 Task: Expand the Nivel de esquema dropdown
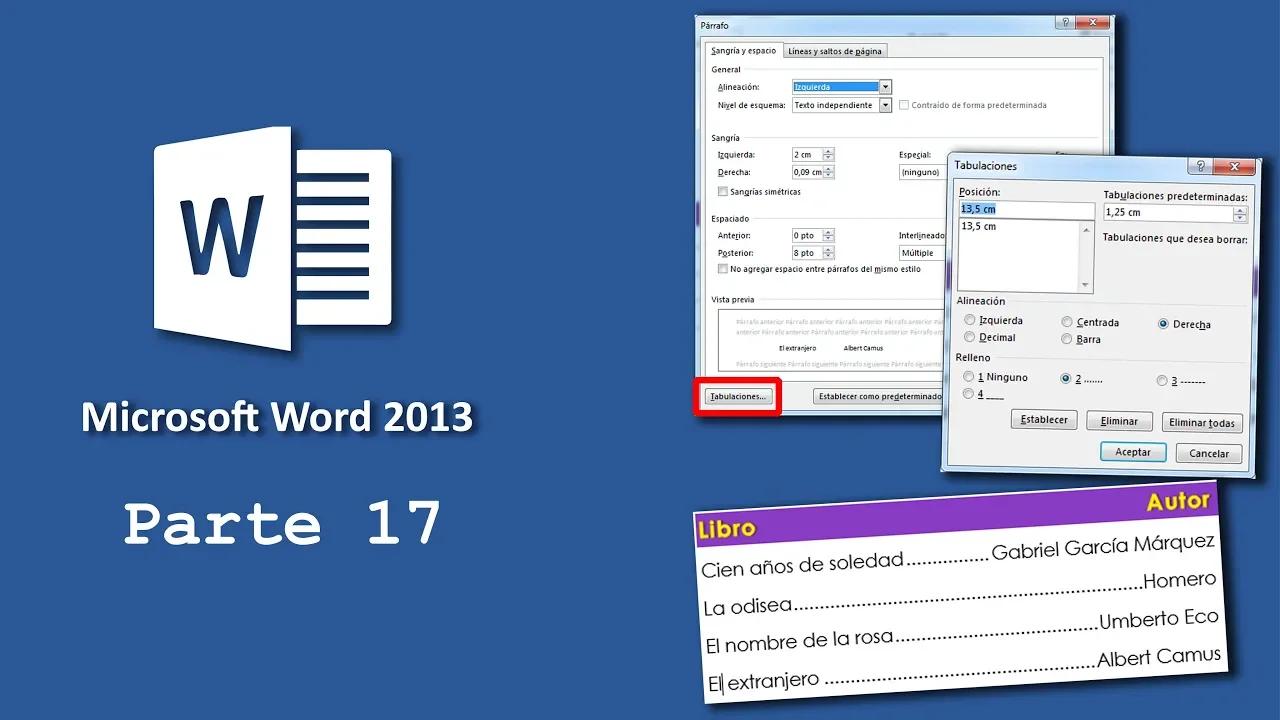click(884, 104)
